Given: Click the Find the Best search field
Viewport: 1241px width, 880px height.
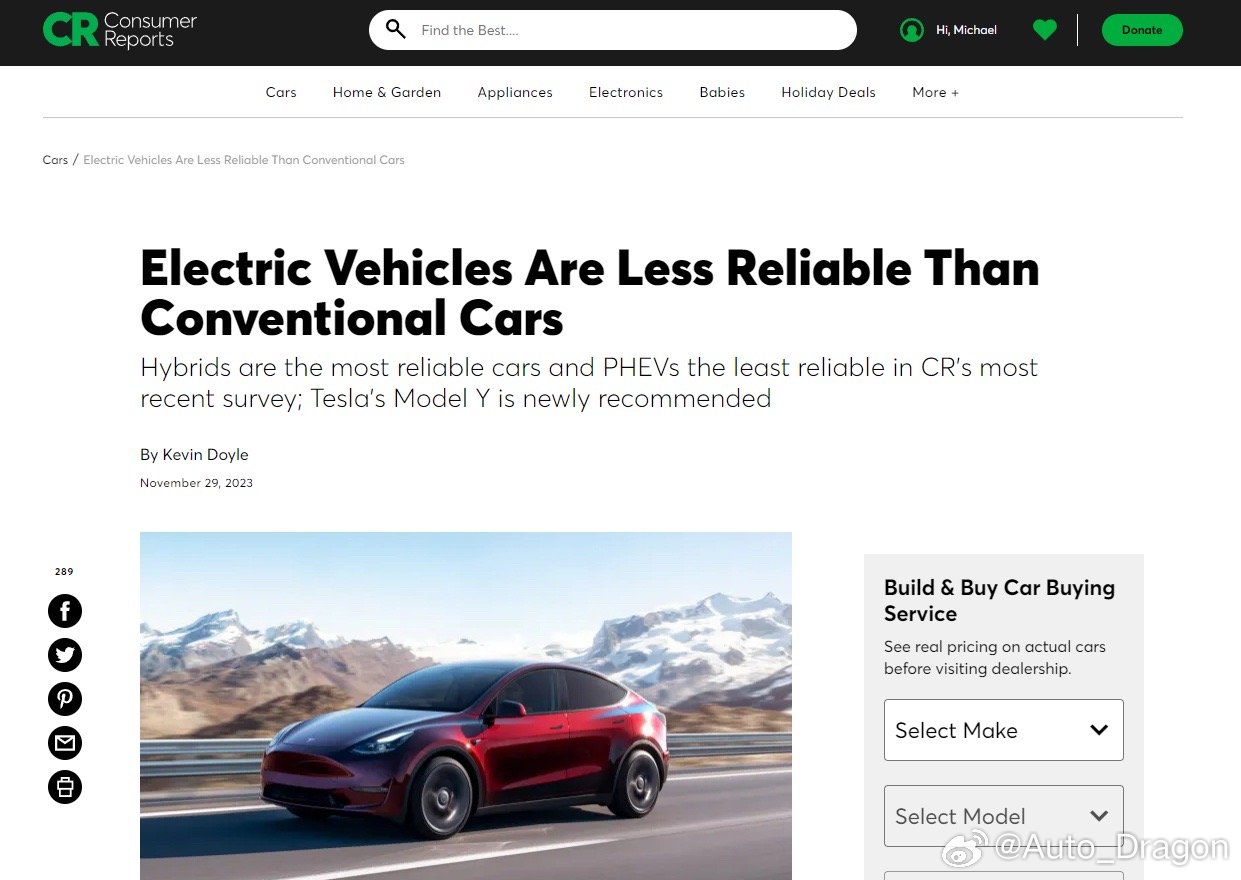Looking at the screenshot, I should [x=630, y=30].
